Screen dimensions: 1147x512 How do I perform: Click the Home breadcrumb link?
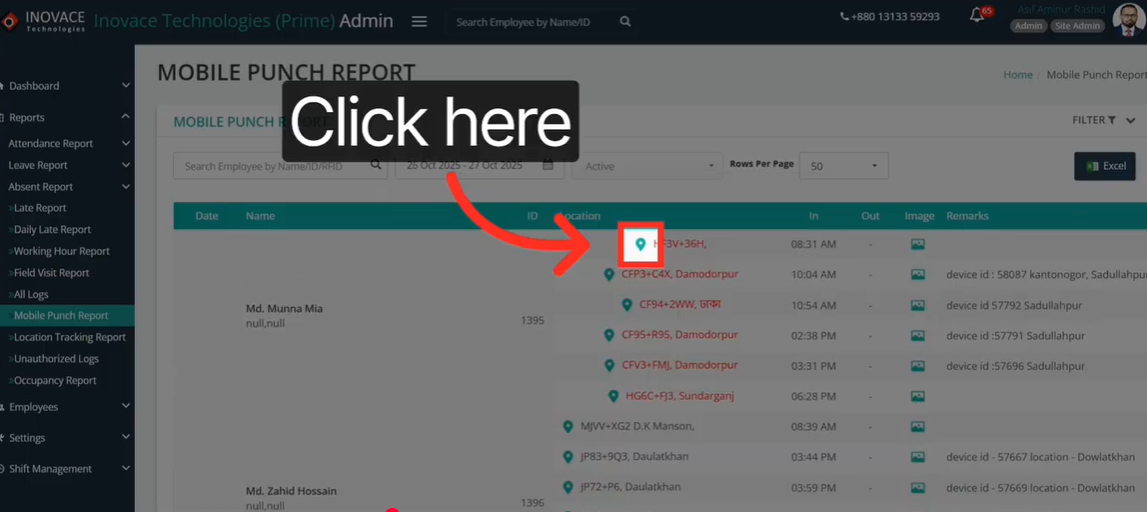tap(1017, 75)
